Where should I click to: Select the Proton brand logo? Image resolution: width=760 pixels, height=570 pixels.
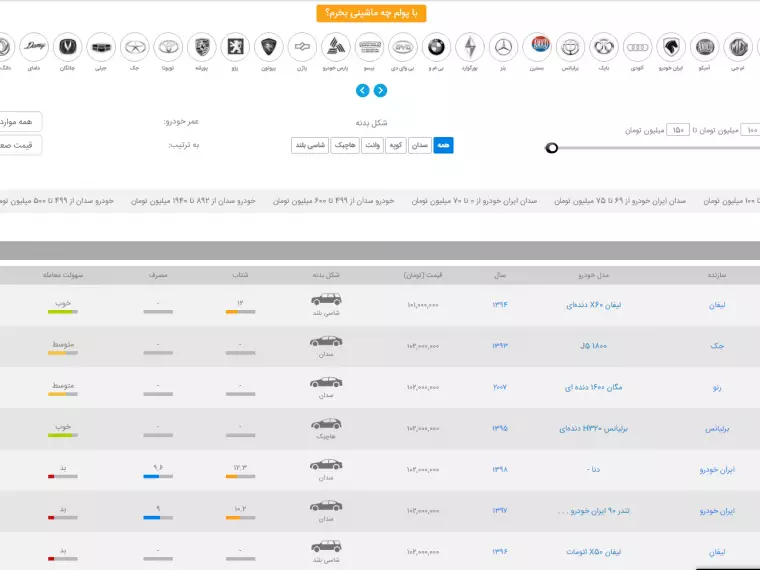pyautogui.click(x=269, y=47)
